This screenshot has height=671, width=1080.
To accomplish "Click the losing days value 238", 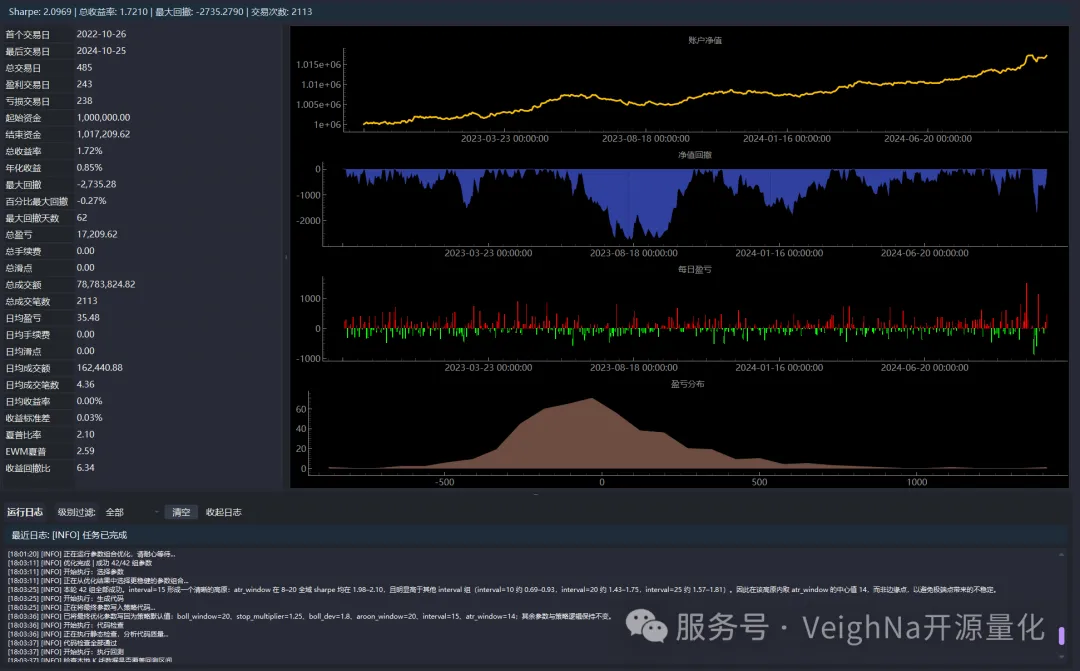I will 84,101.
